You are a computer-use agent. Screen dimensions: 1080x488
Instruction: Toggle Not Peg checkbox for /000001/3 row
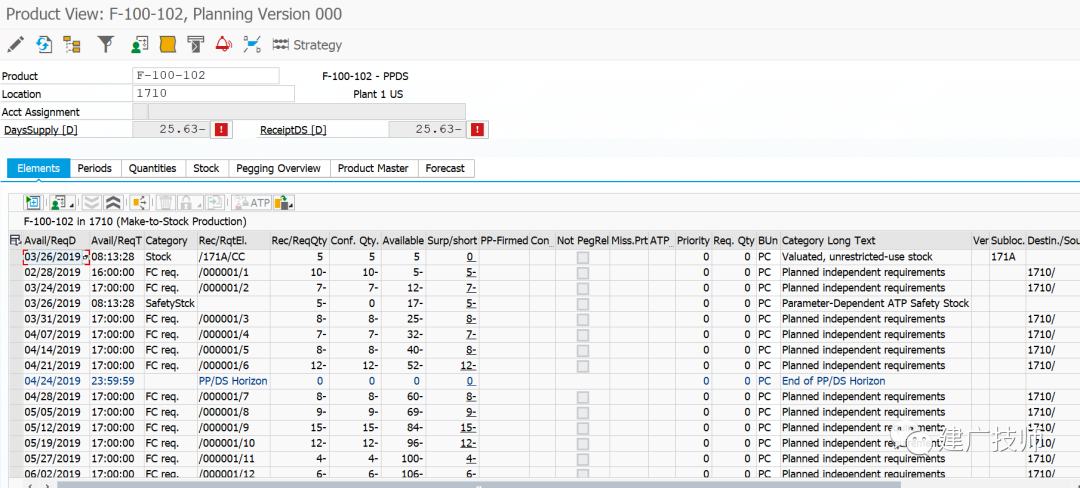coord(583,319)
